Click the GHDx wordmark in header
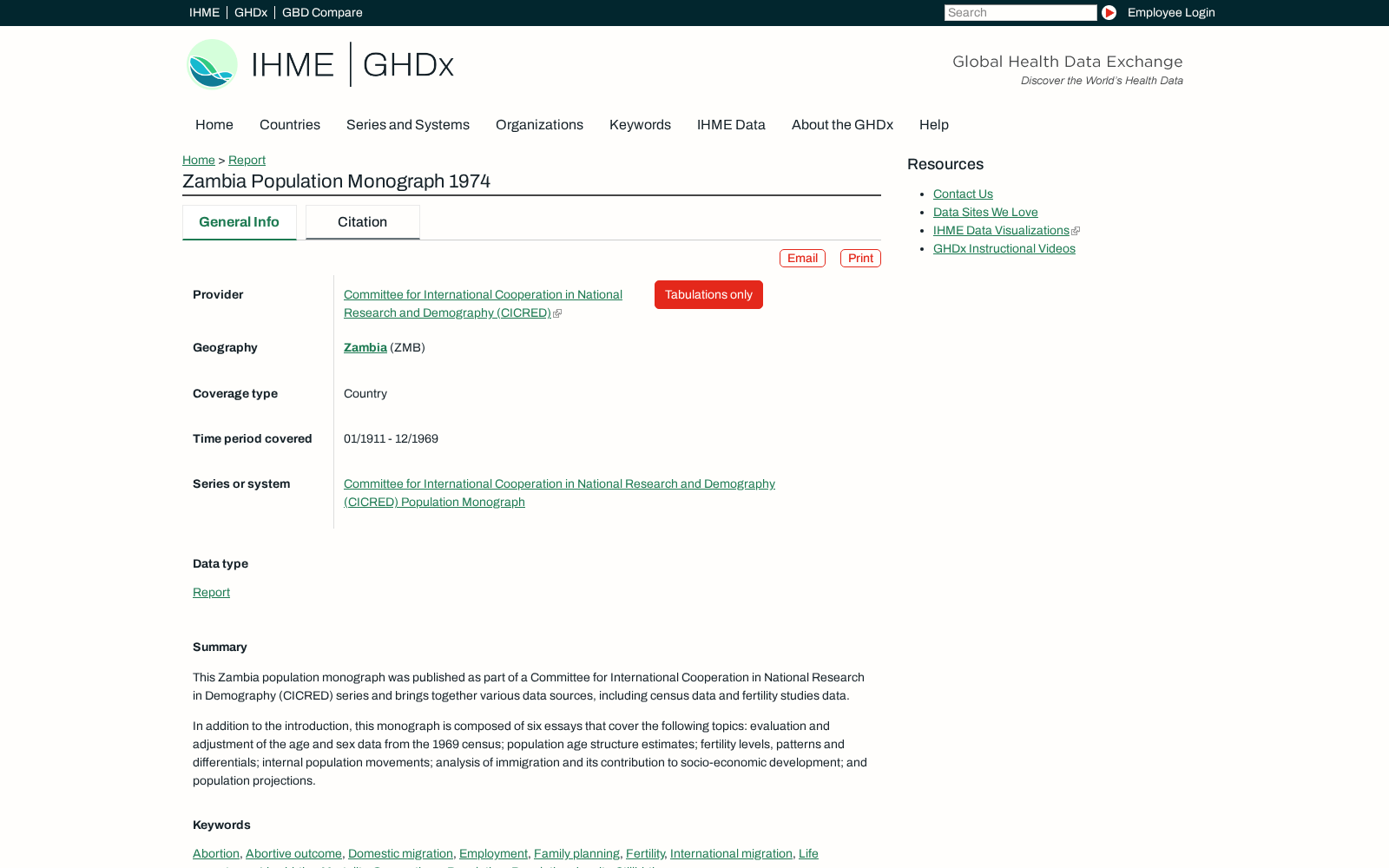The width and height of the screenshot is (1389, 868). pyautogui.click(x=408, y=65)
